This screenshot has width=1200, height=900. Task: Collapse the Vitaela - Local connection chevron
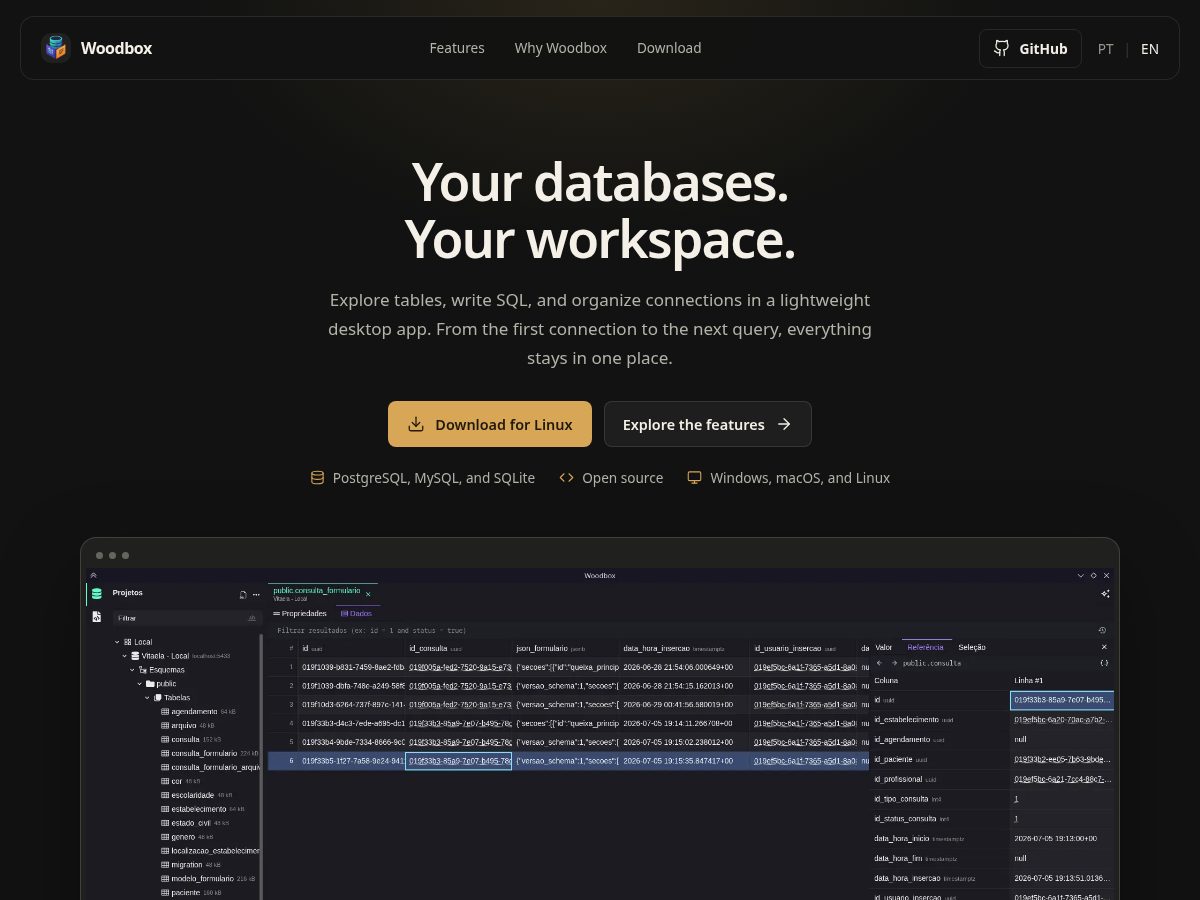[125, 656]
